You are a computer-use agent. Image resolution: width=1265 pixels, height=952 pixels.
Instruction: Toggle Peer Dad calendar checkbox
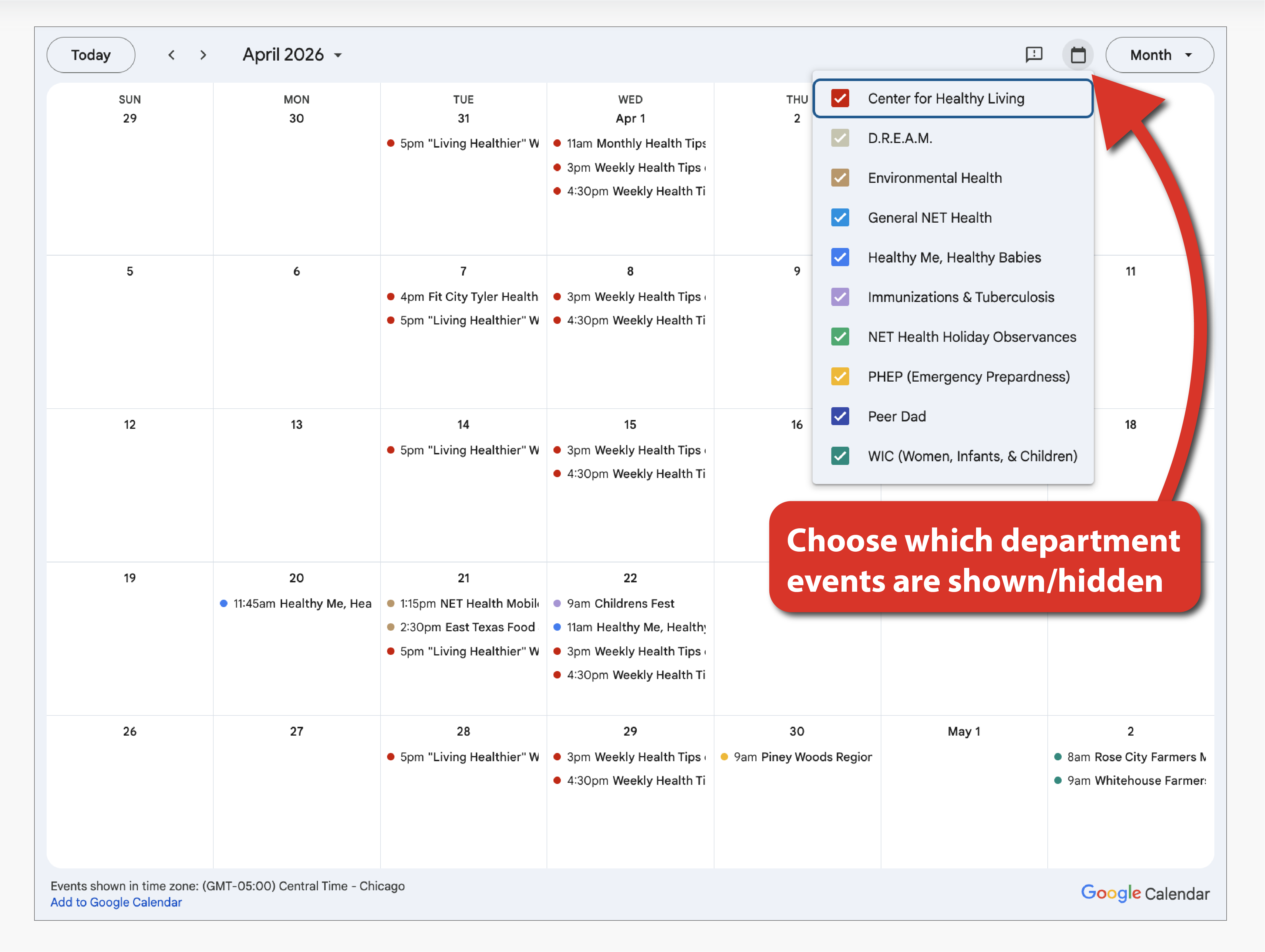[x=840, y=416]
